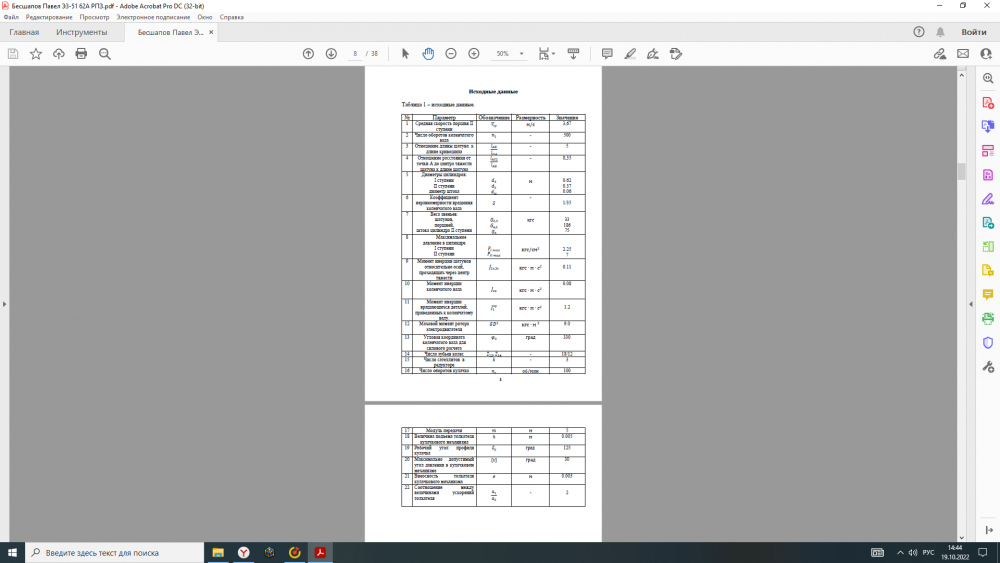Open the More Tools wrench icon

(988, 367)
